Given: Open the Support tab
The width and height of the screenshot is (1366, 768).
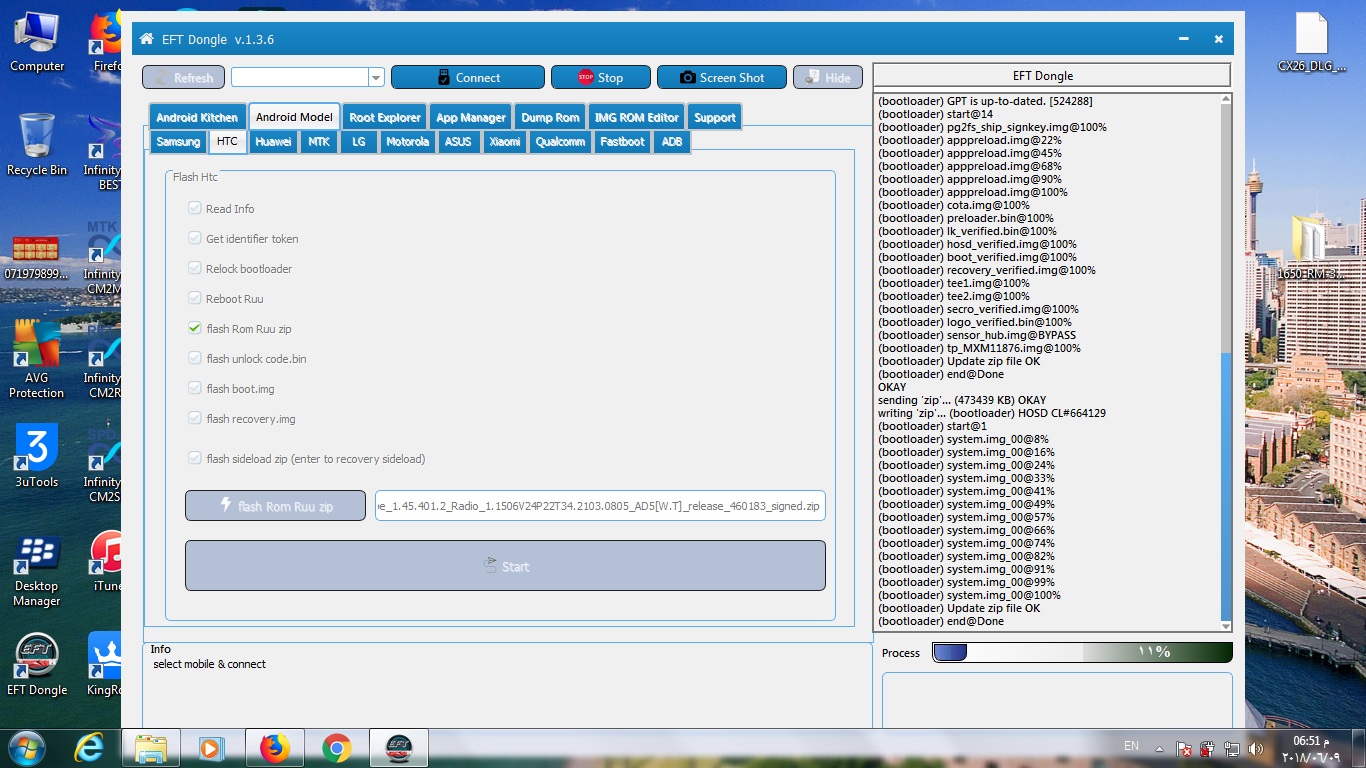Looking at the screenshot, I should [x=715, y=117].
